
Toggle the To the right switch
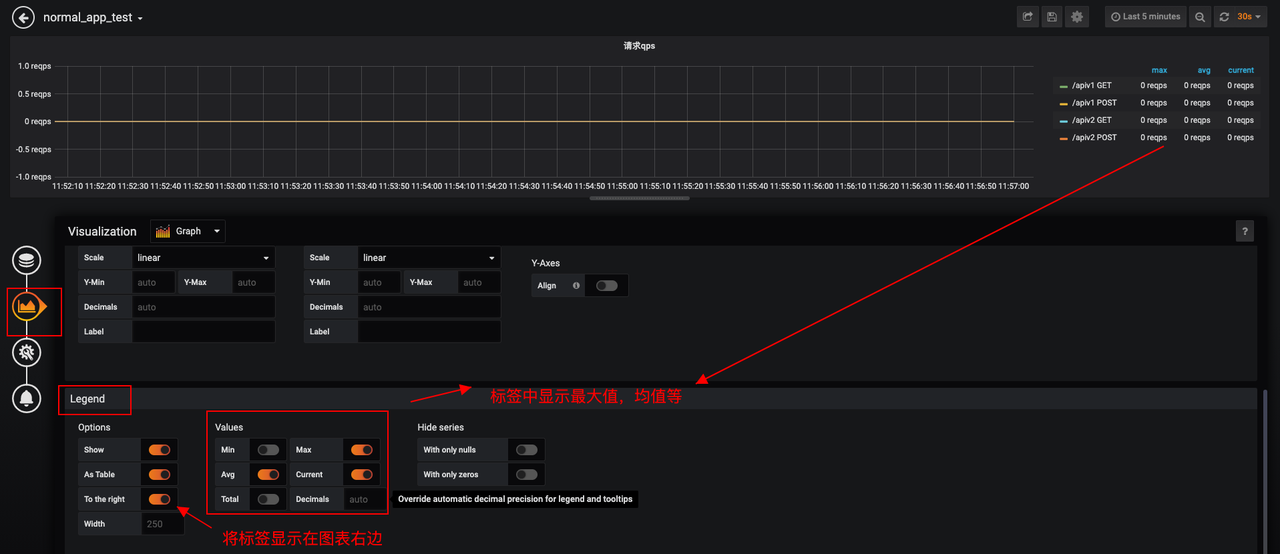(159, 499)
